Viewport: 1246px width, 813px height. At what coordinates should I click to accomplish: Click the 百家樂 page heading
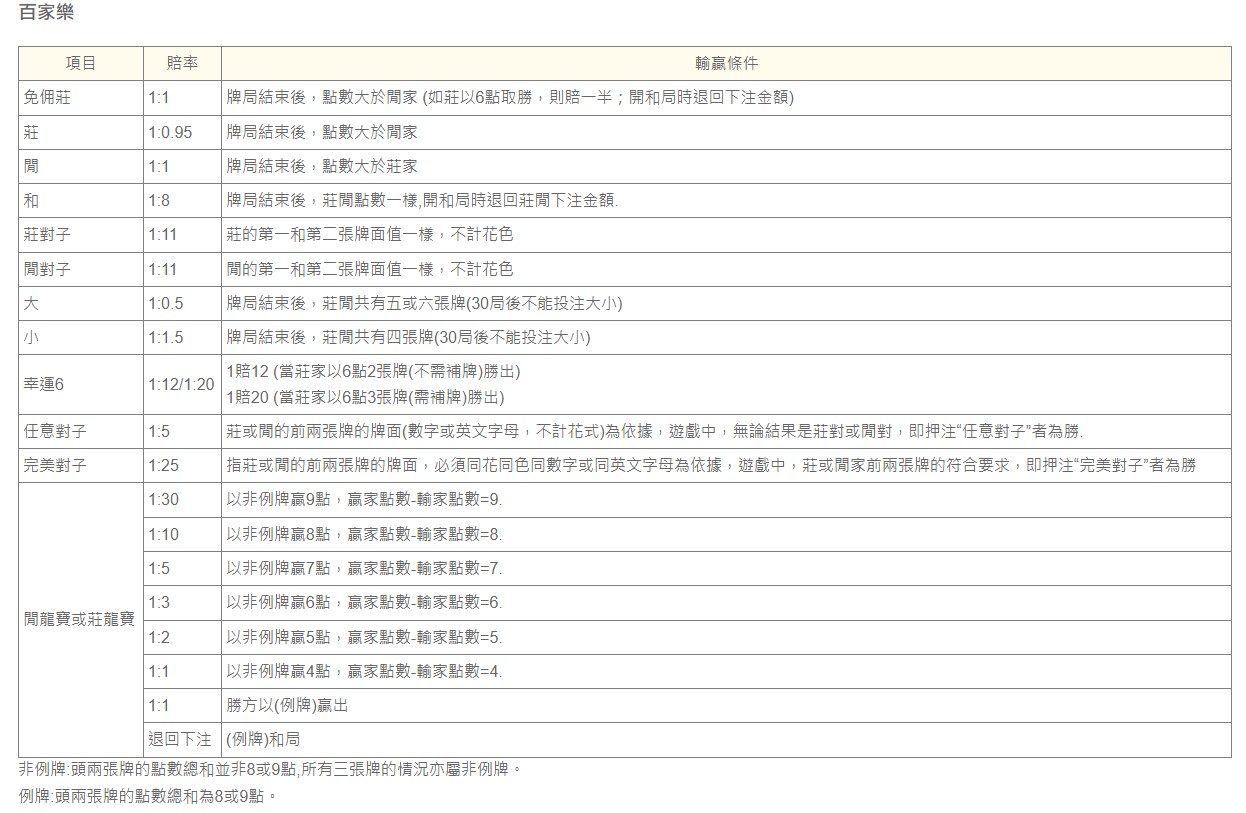point(46,14)
